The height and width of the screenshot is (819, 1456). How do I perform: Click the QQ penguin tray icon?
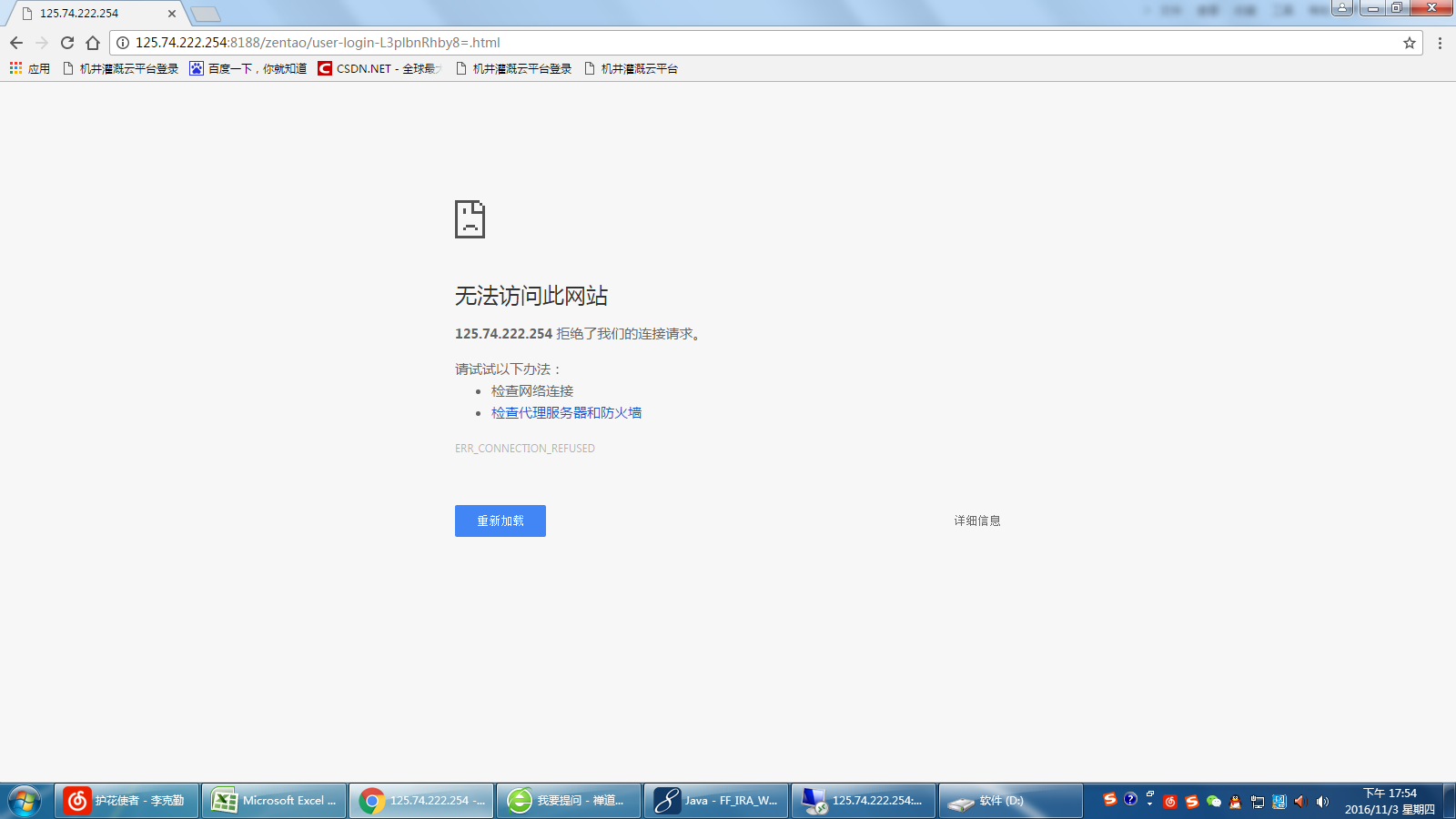point(1235,802)
